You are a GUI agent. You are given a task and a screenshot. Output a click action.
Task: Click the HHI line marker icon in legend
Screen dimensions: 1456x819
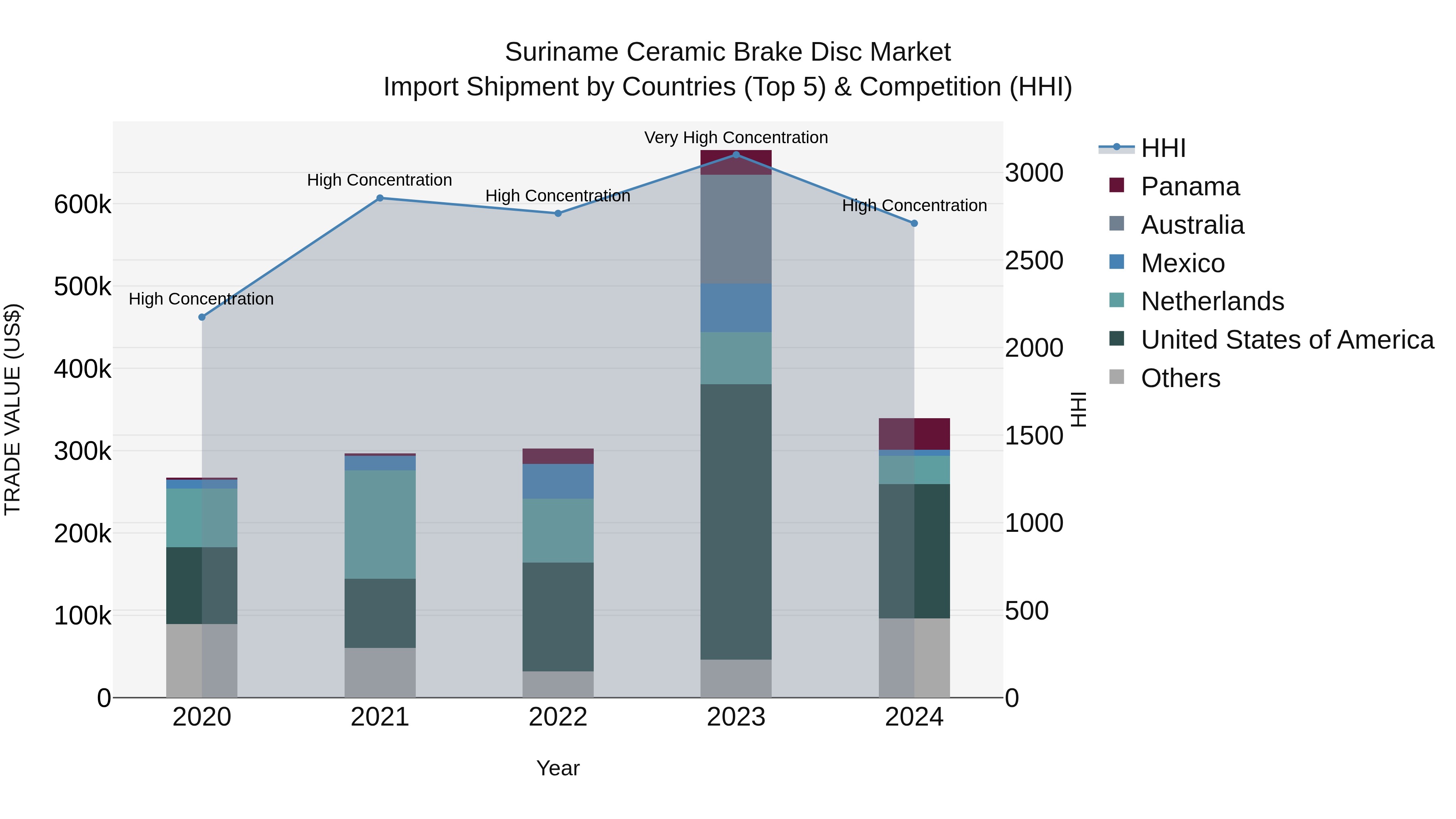click(x=1116, y=148)
